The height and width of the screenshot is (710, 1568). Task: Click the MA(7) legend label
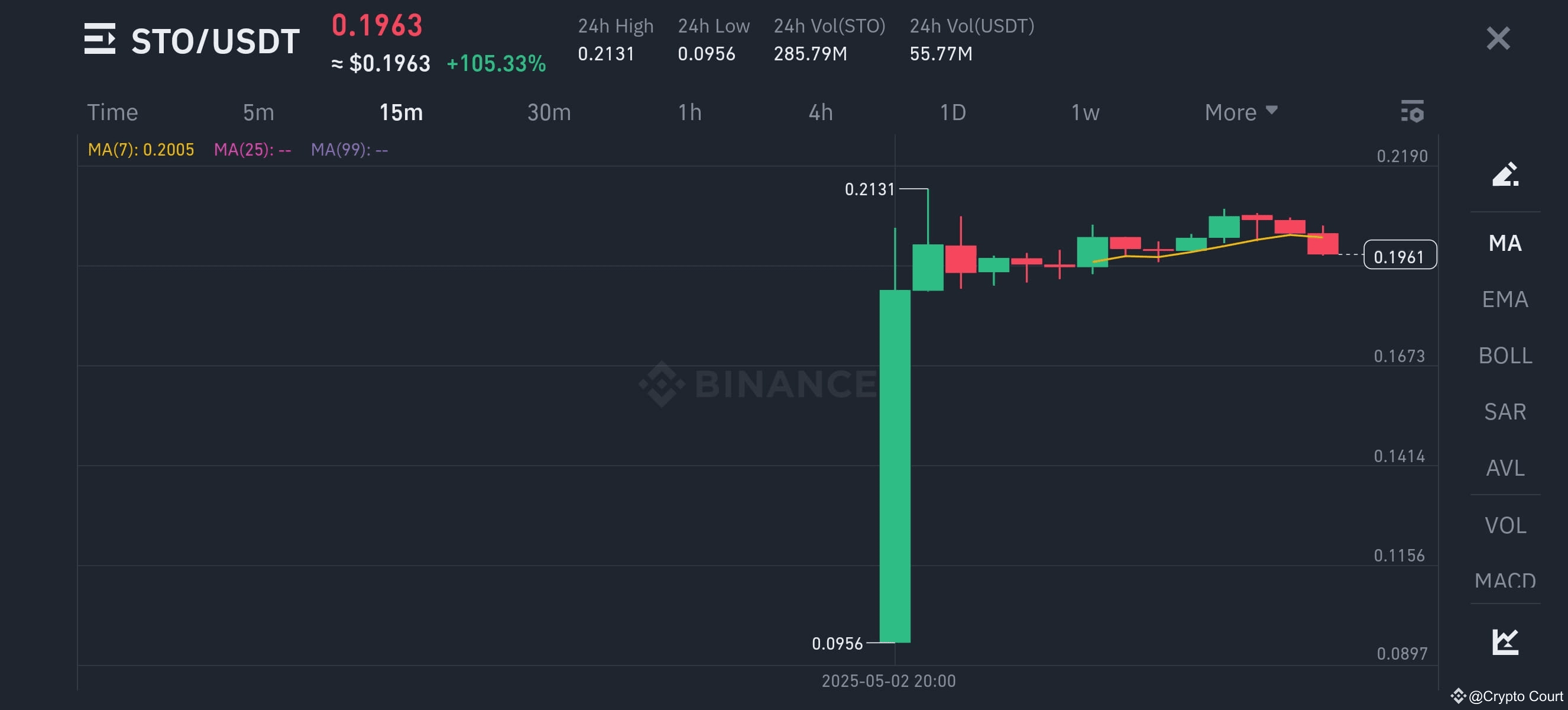click(x=141, y=149)
